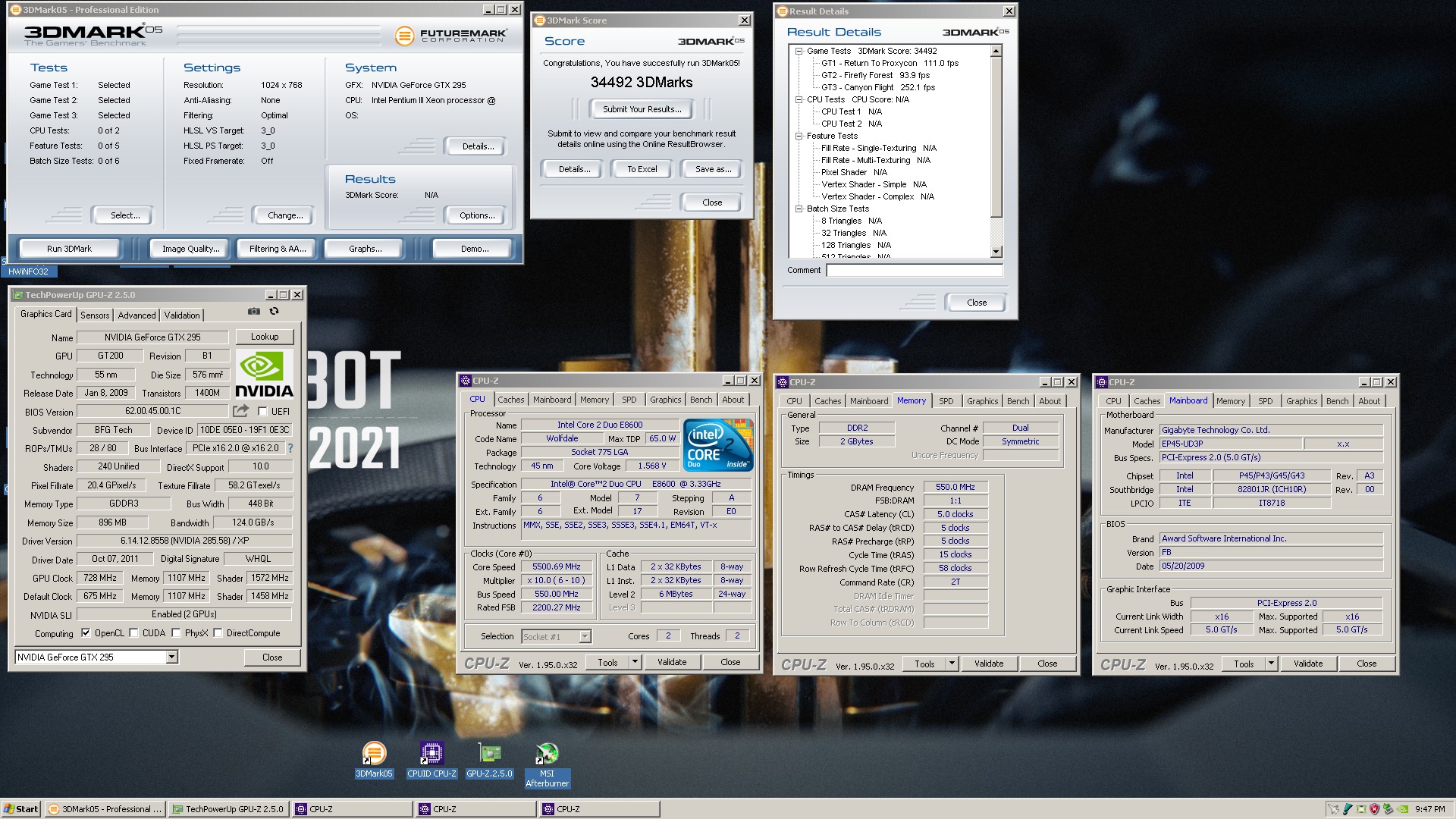Click the teal exclamation tray icon
1456x819 pixels.
(x=1348, y=809)
